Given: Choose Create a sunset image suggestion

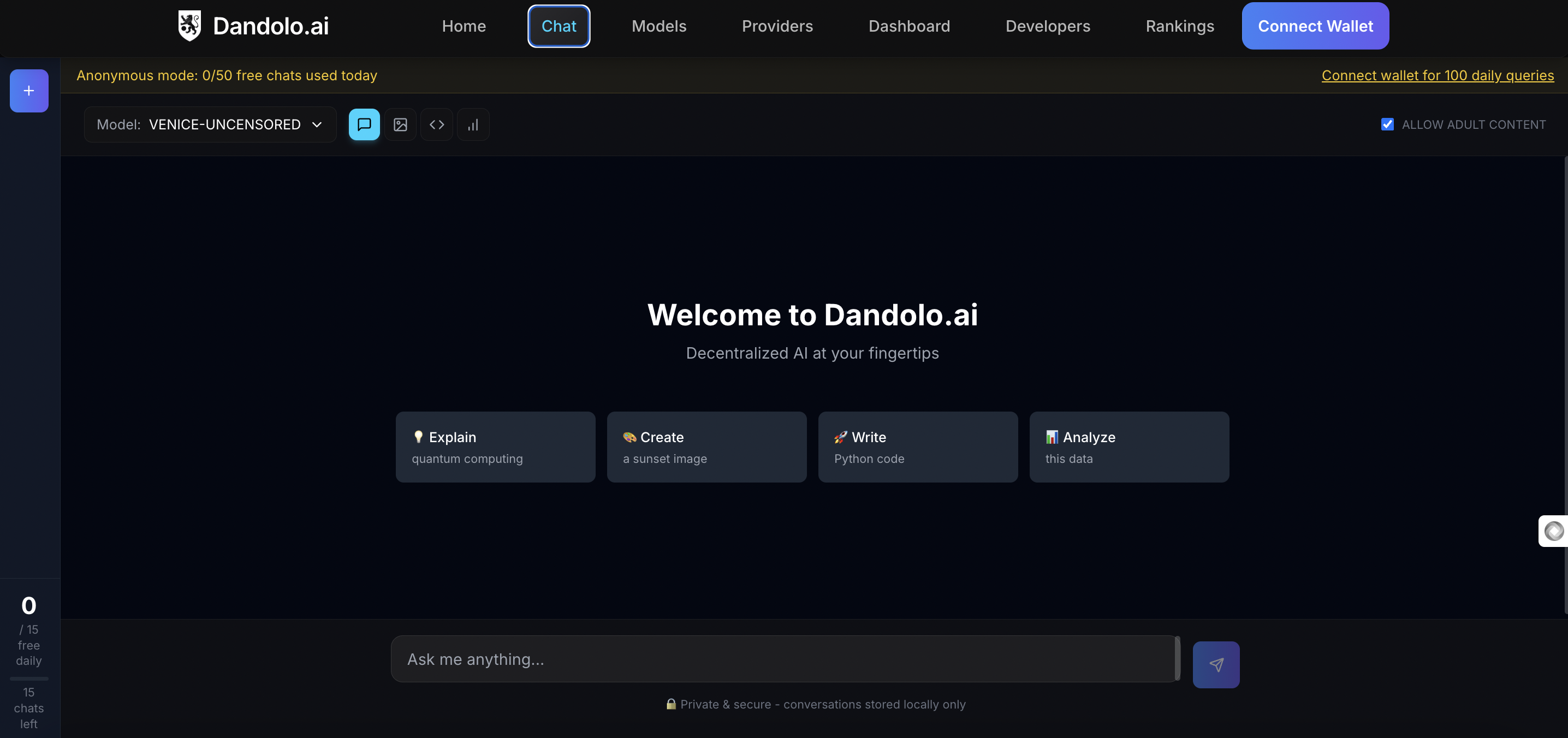Looking at the screenshot, I should tap(706, 447).
